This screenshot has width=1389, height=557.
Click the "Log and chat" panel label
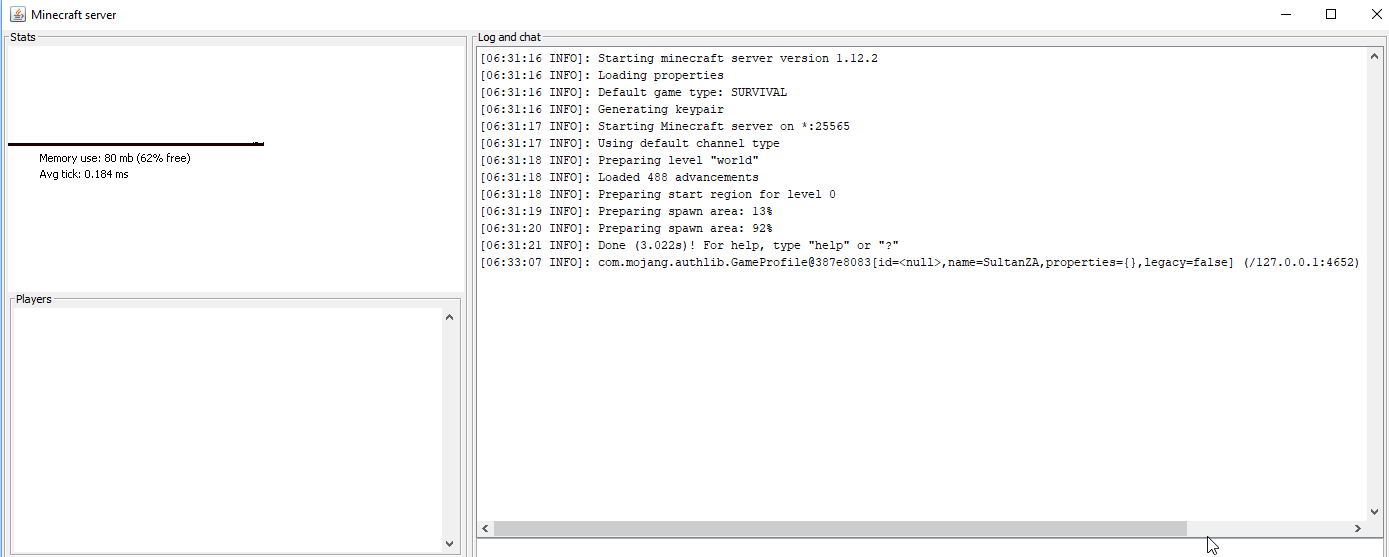pos(509,37)
